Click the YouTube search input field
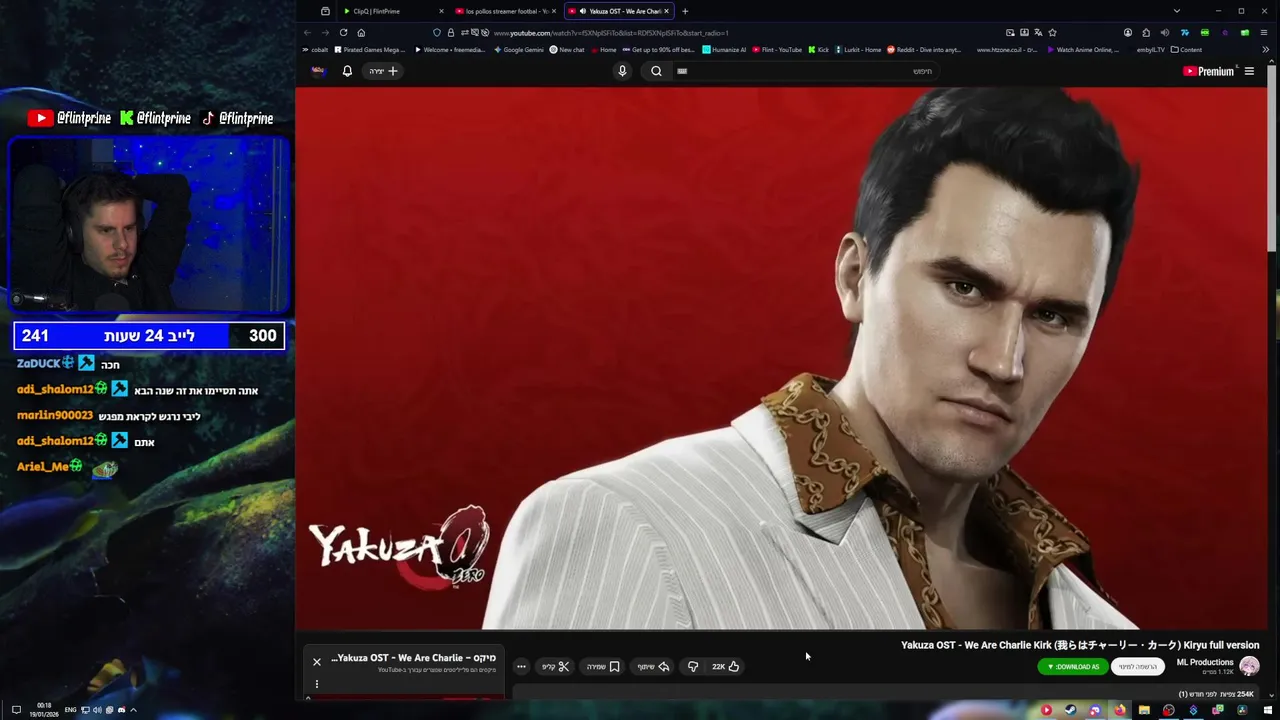 point(805,71)
